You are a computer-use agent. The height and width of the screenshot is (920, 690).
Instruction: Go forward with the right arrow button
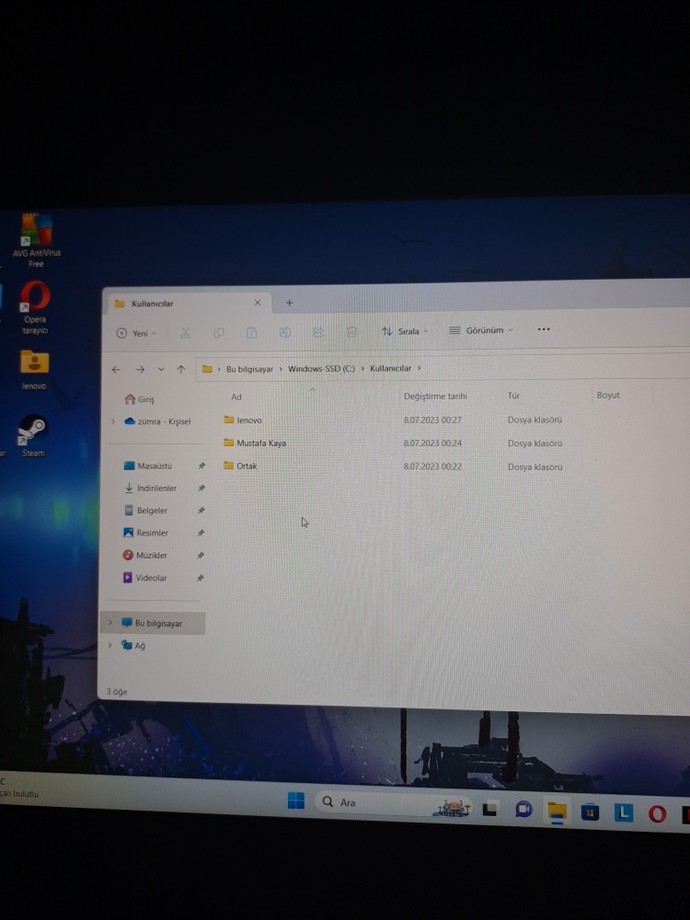(140, 370)
